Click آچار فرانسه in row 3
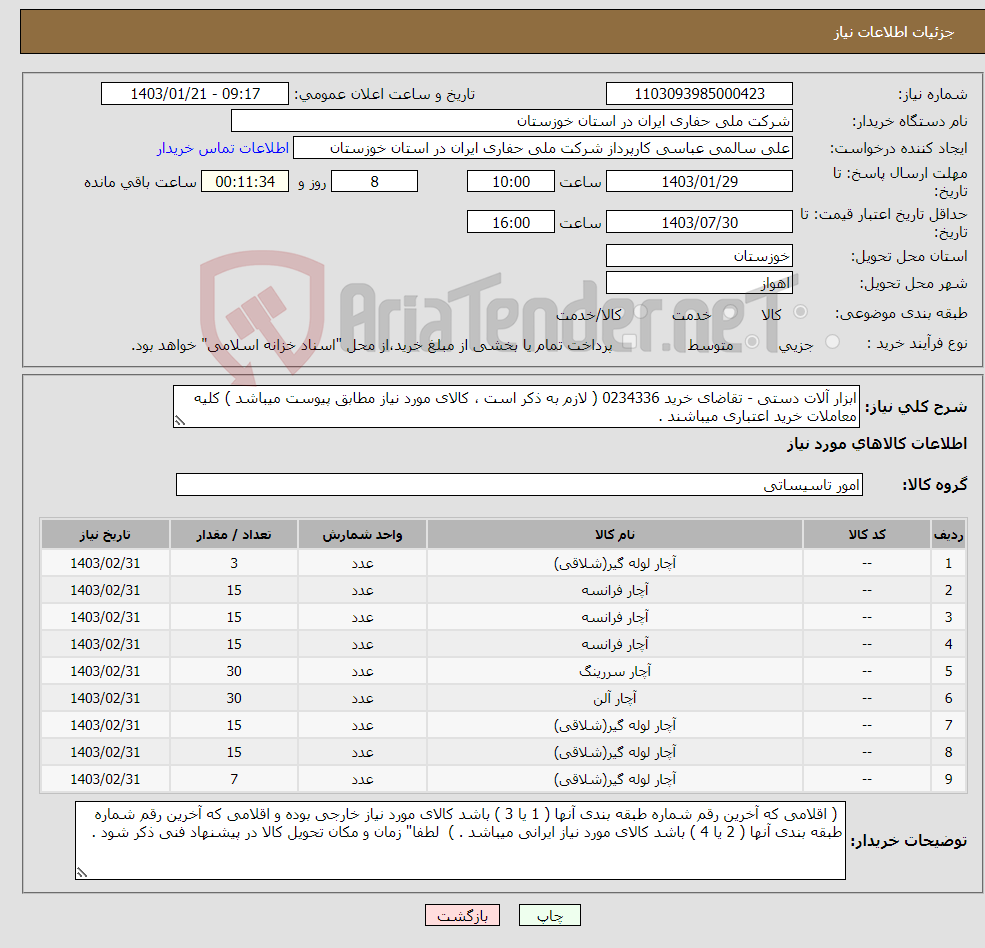This screenshot has height=948, width=985. [x=615, y=618]
